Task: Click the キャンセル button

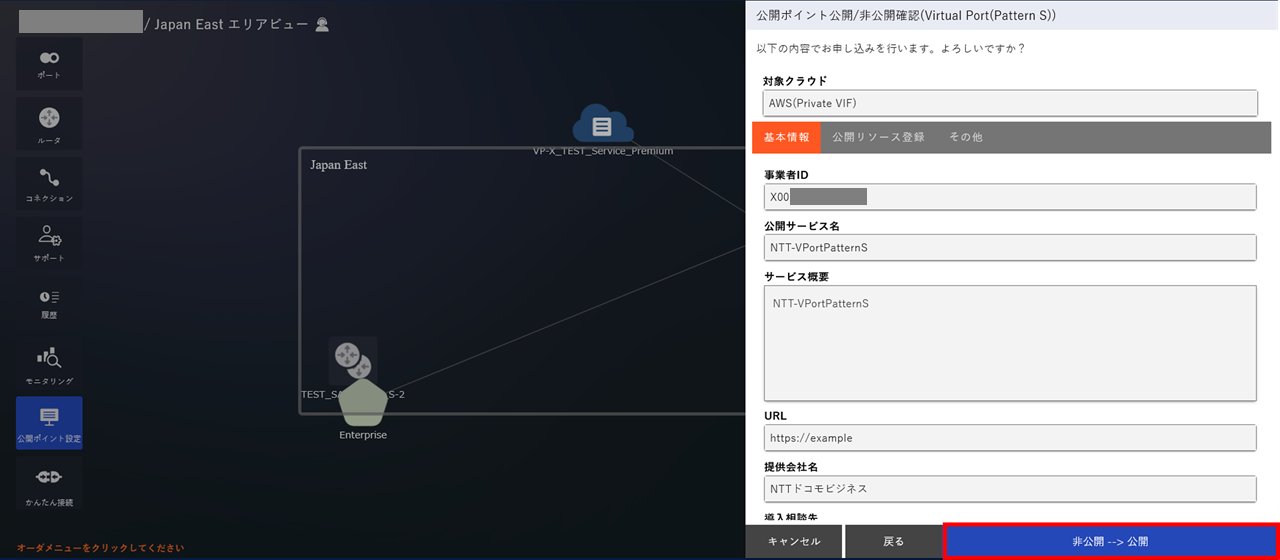Action: coord(794,541)
